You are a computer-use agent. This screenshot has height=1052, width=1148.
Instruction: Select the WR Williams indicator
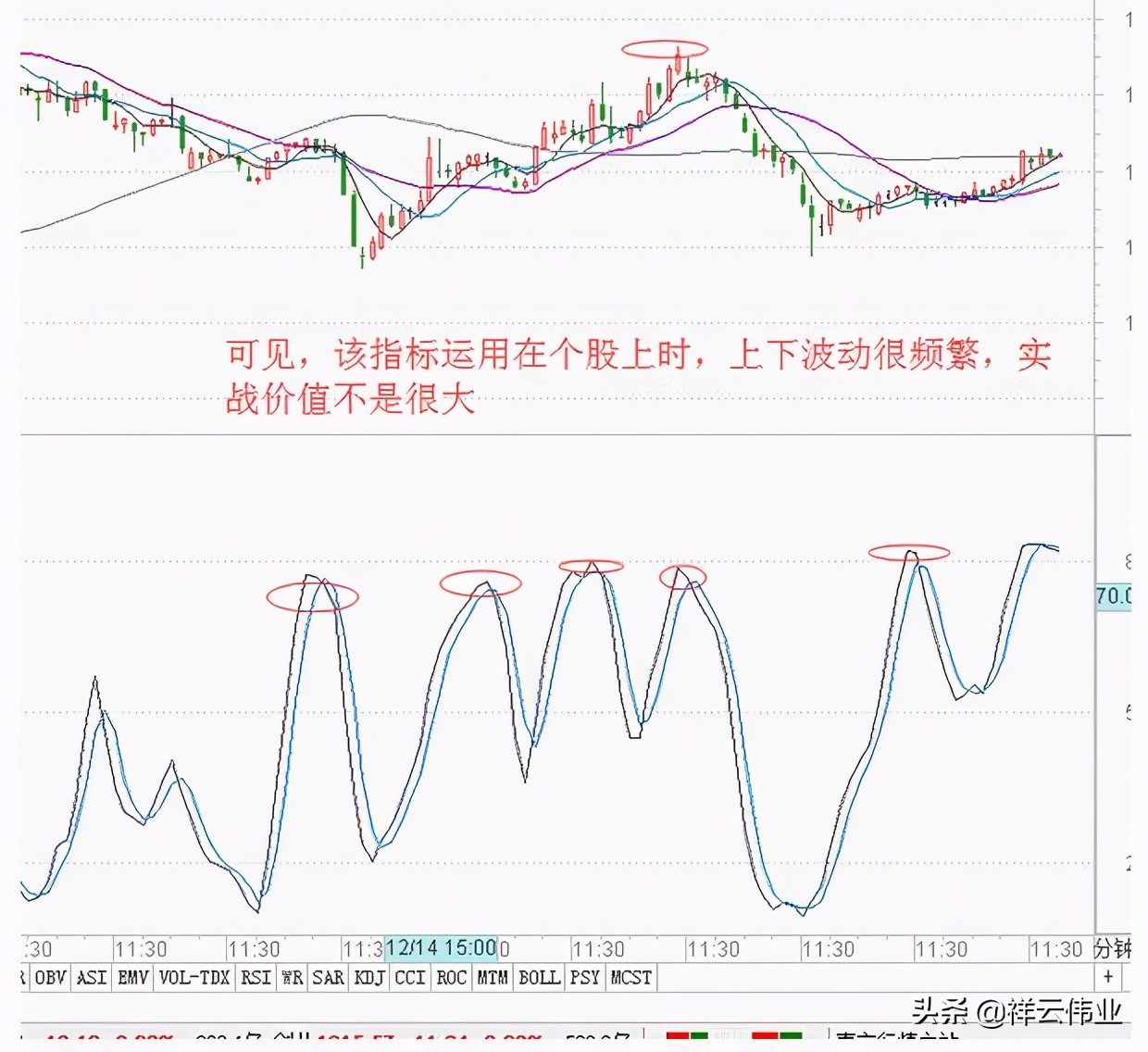(292, 977)
